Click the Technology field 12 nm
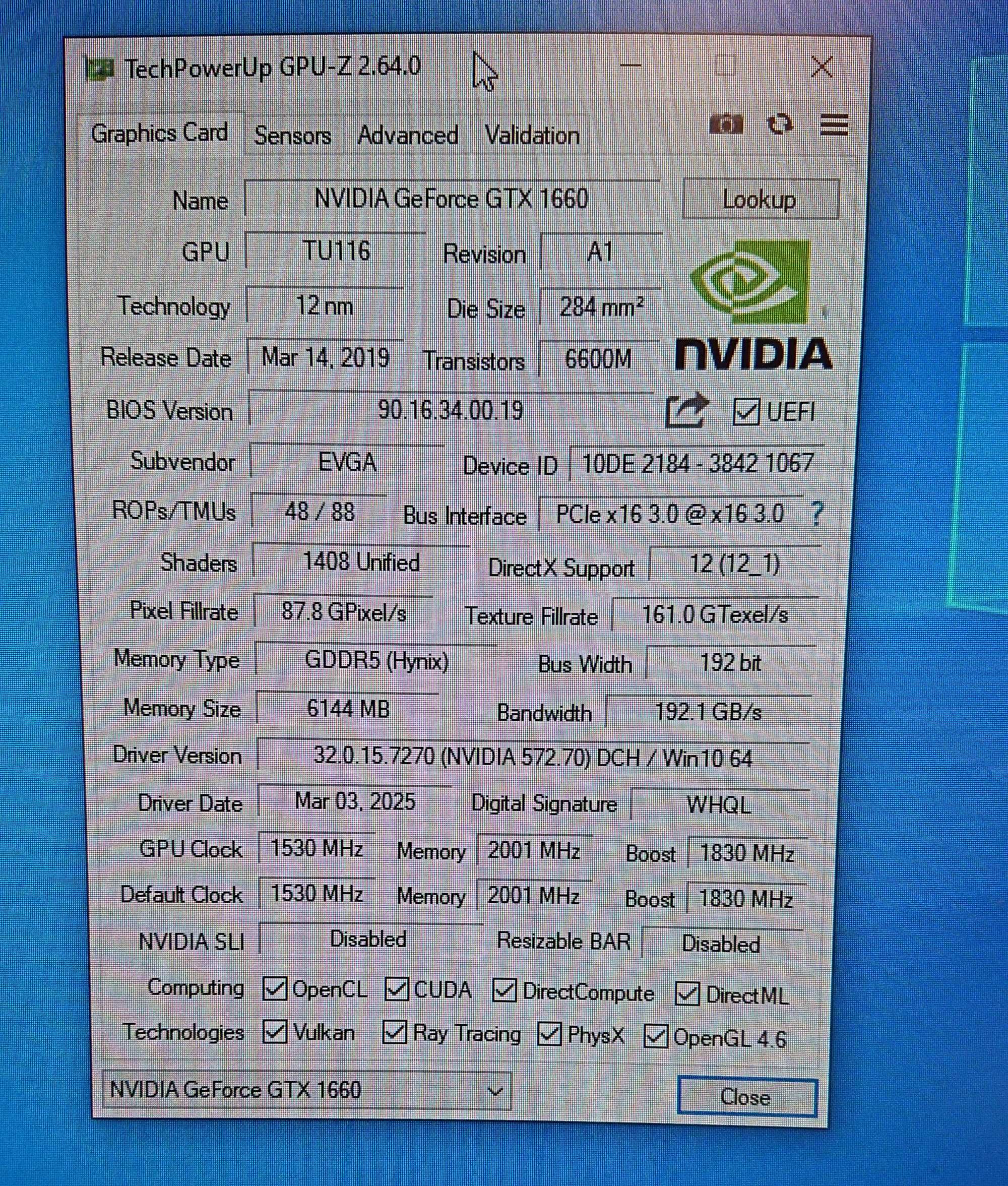 [325, 306]
